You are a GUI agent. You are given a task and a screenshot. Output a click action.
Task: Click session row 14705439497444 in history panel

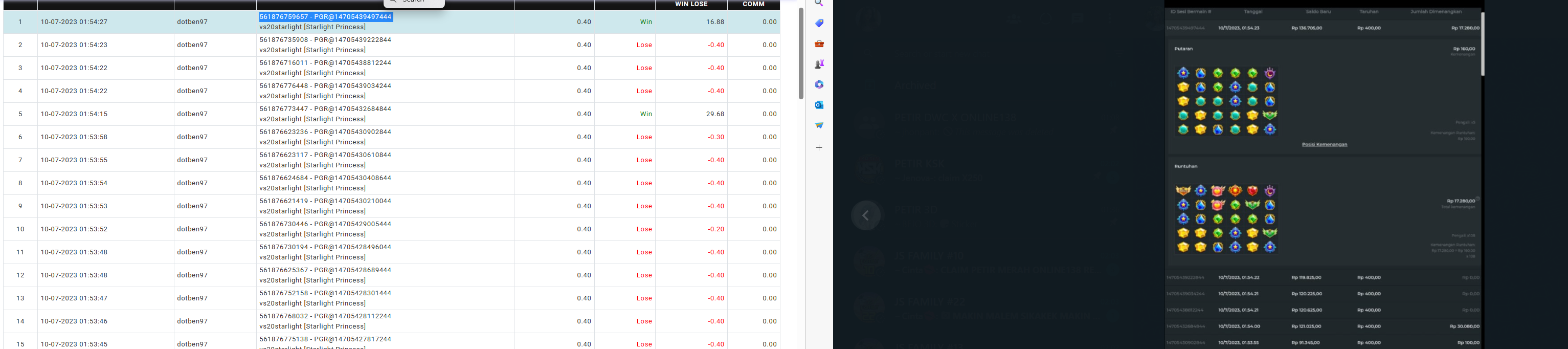pos(1323,28)
